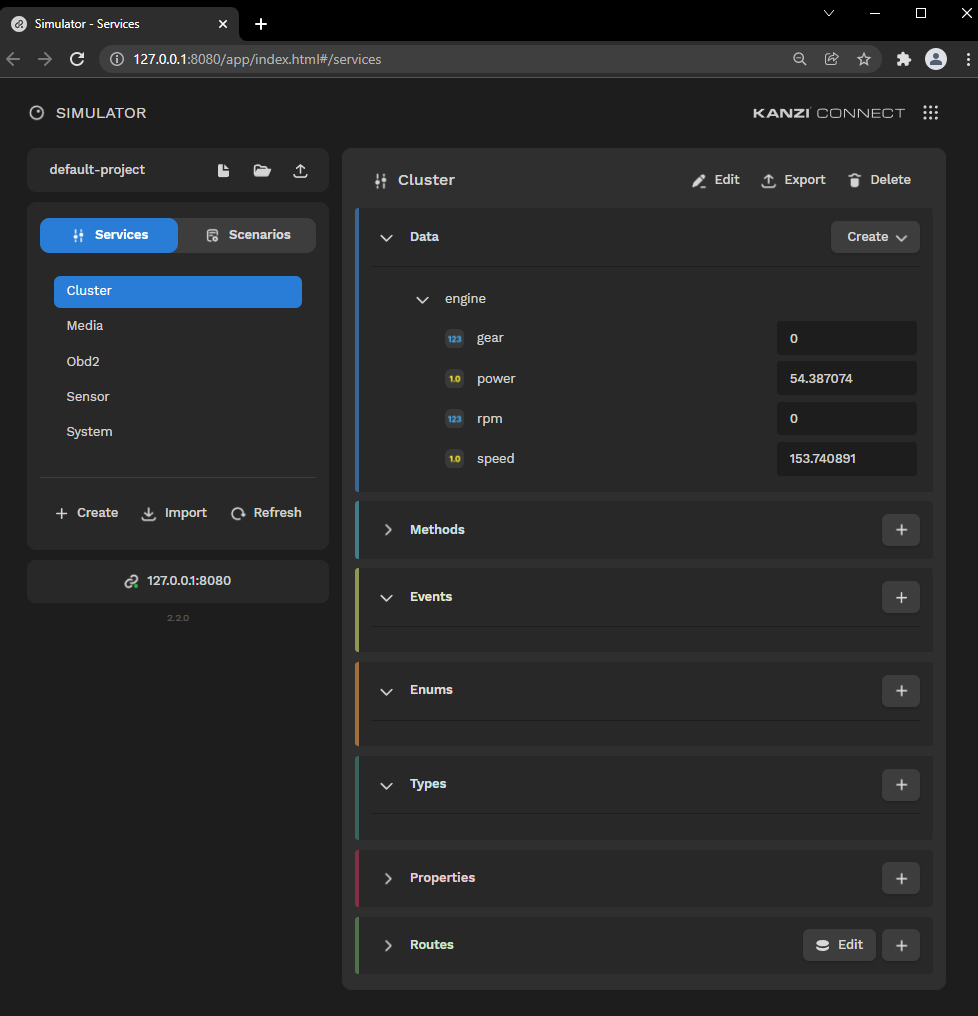Collapse the engine tree node
The image size is (978, 1016).
tap(421, 298)
